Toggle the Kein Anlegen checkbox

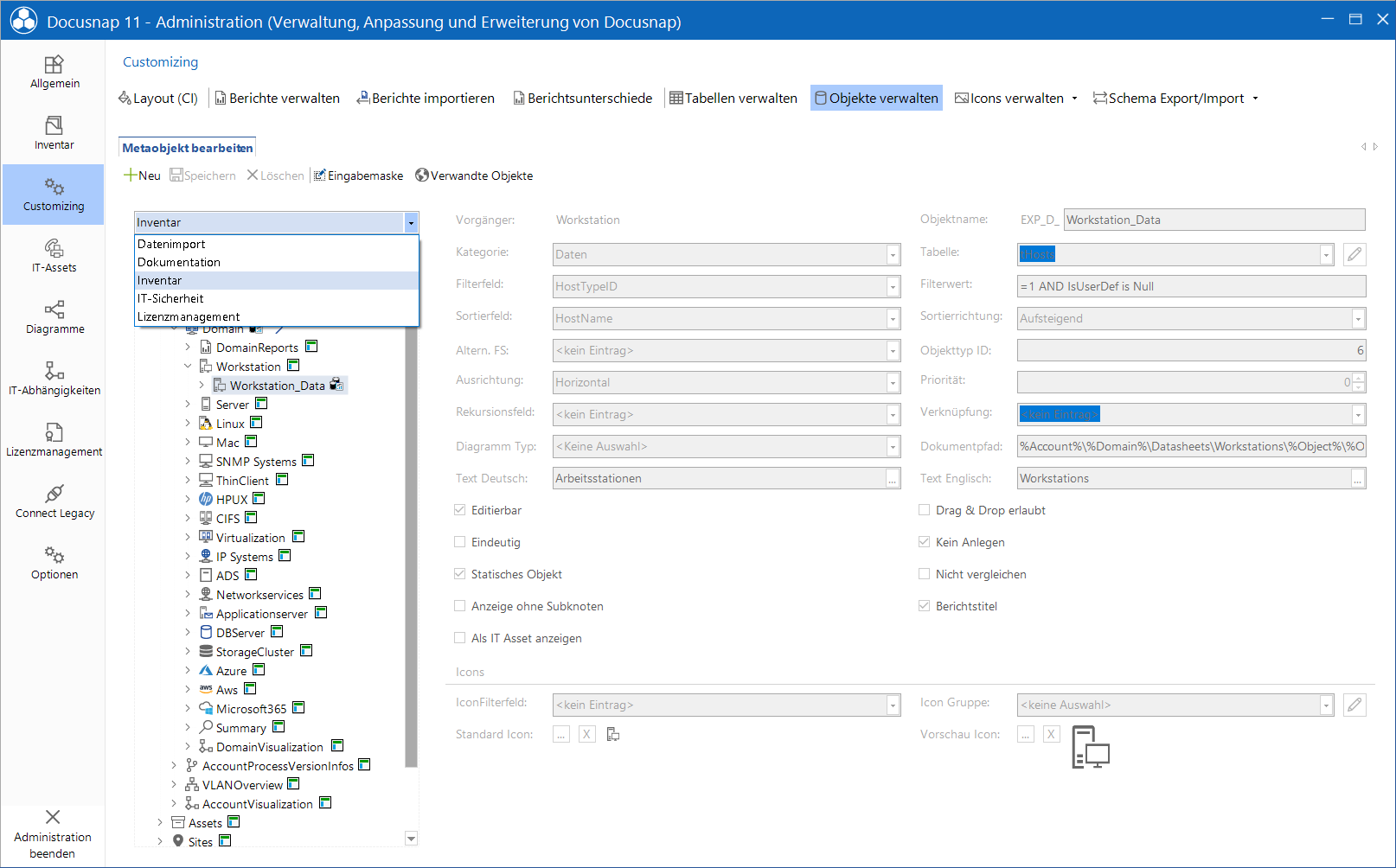tap(925, 542)
